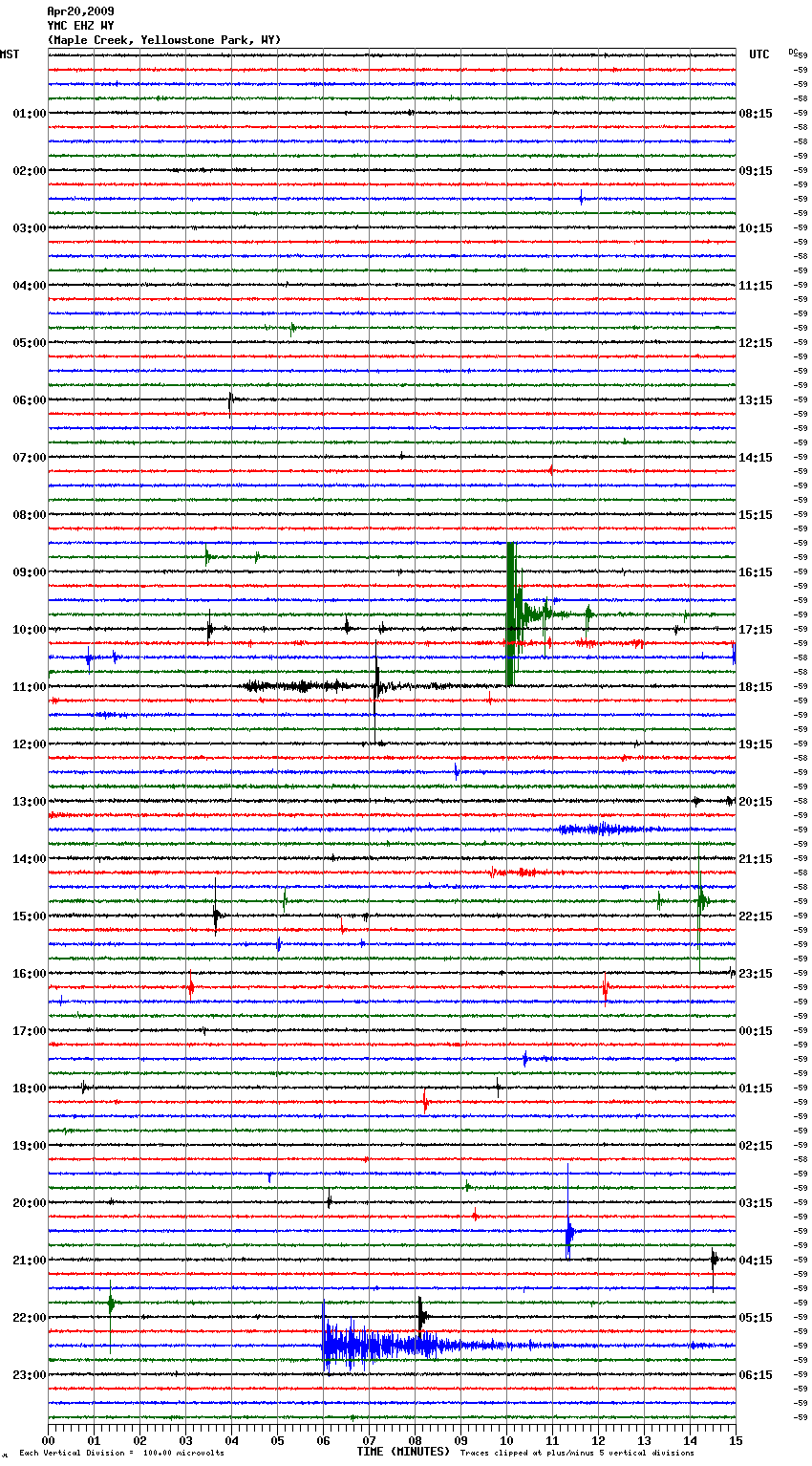Image resolution: width=812 pixels, height=1466 pixels.
Task: Click the 18:00 MST time label
Action: pos(30,1089)
